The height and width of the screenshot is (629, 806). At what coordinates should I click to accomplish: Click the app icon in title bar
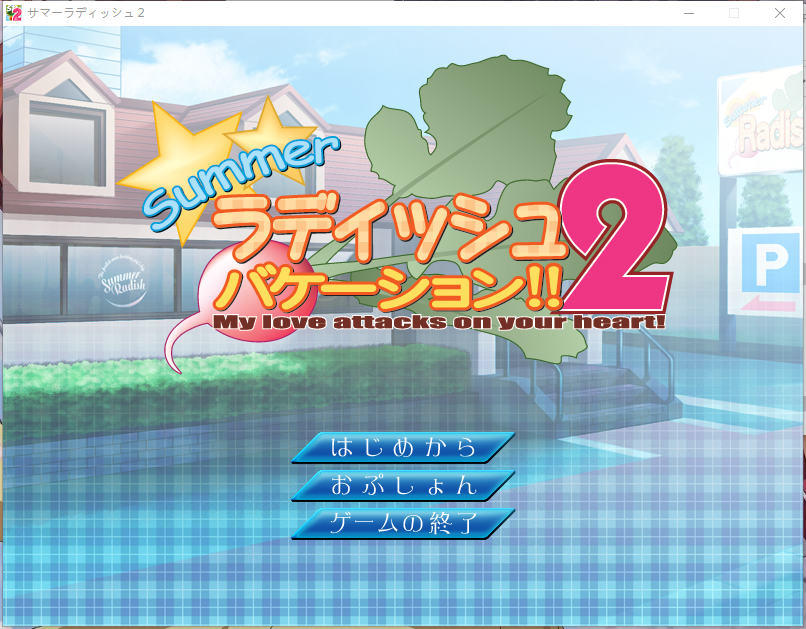[x=14, y=13]
